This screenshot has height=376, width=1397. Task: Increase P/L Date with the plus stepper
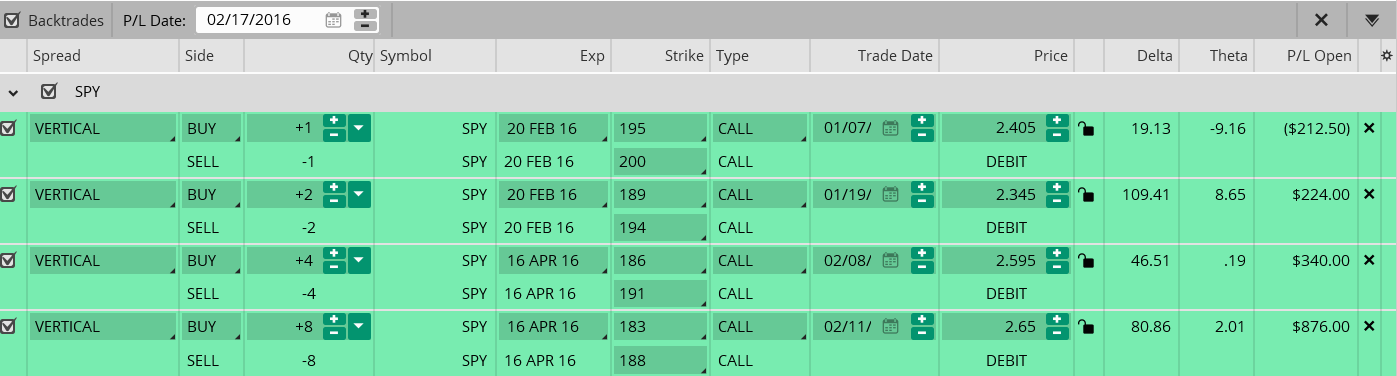pos(367,14)
